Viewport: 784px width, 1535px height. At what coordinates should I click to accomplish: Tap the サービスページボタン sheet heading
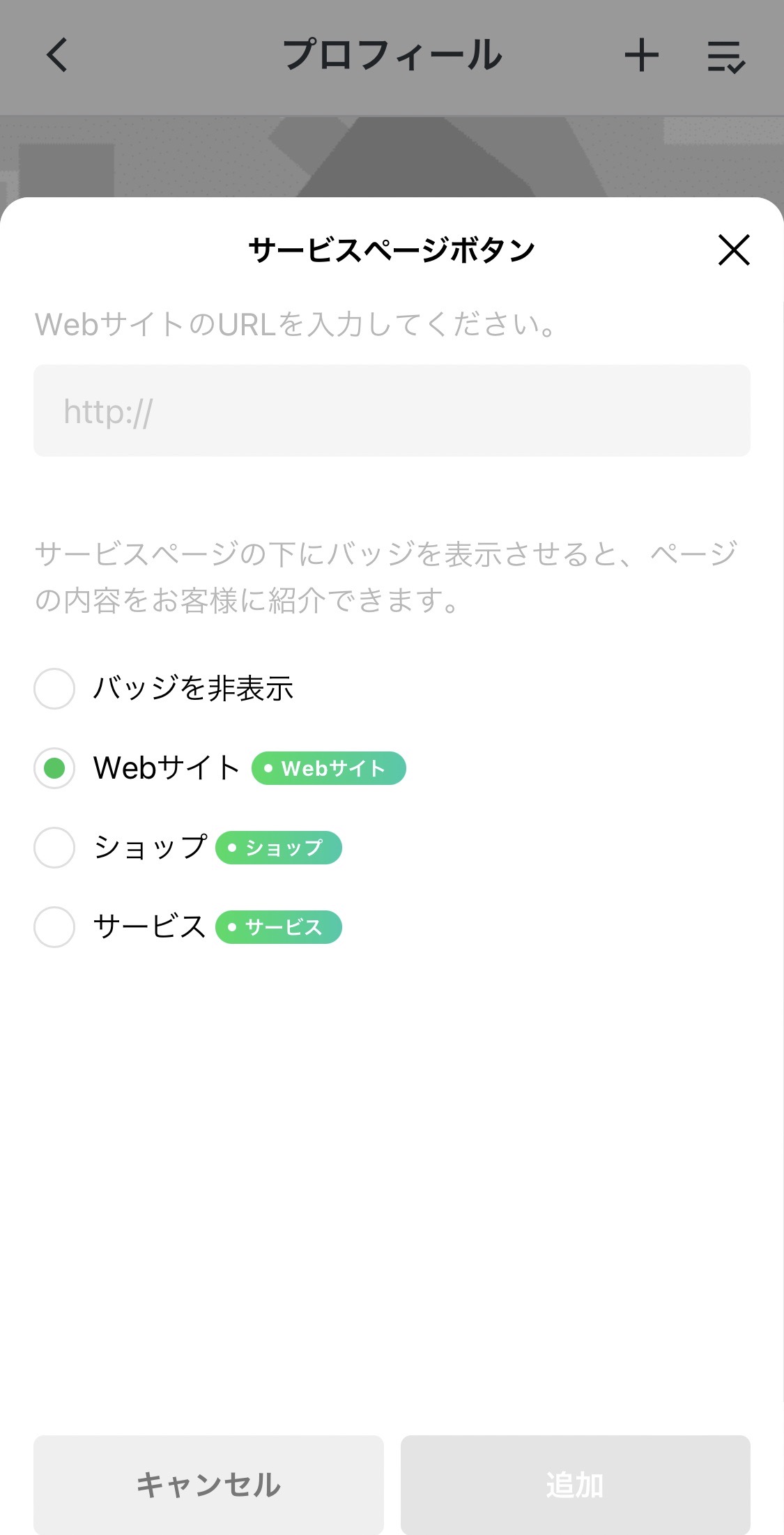[x=392, y=250]
